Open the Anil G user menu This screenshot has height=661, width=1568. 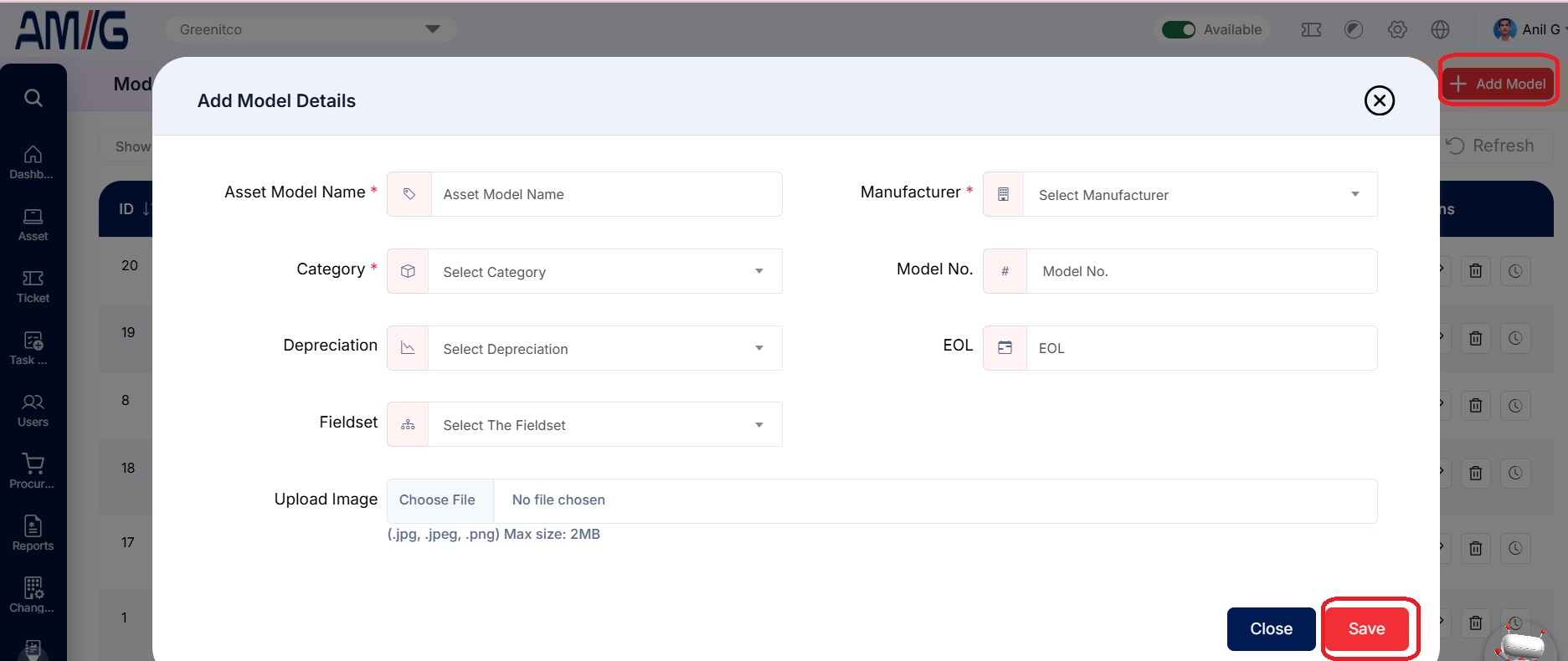tap(1529, 30)
